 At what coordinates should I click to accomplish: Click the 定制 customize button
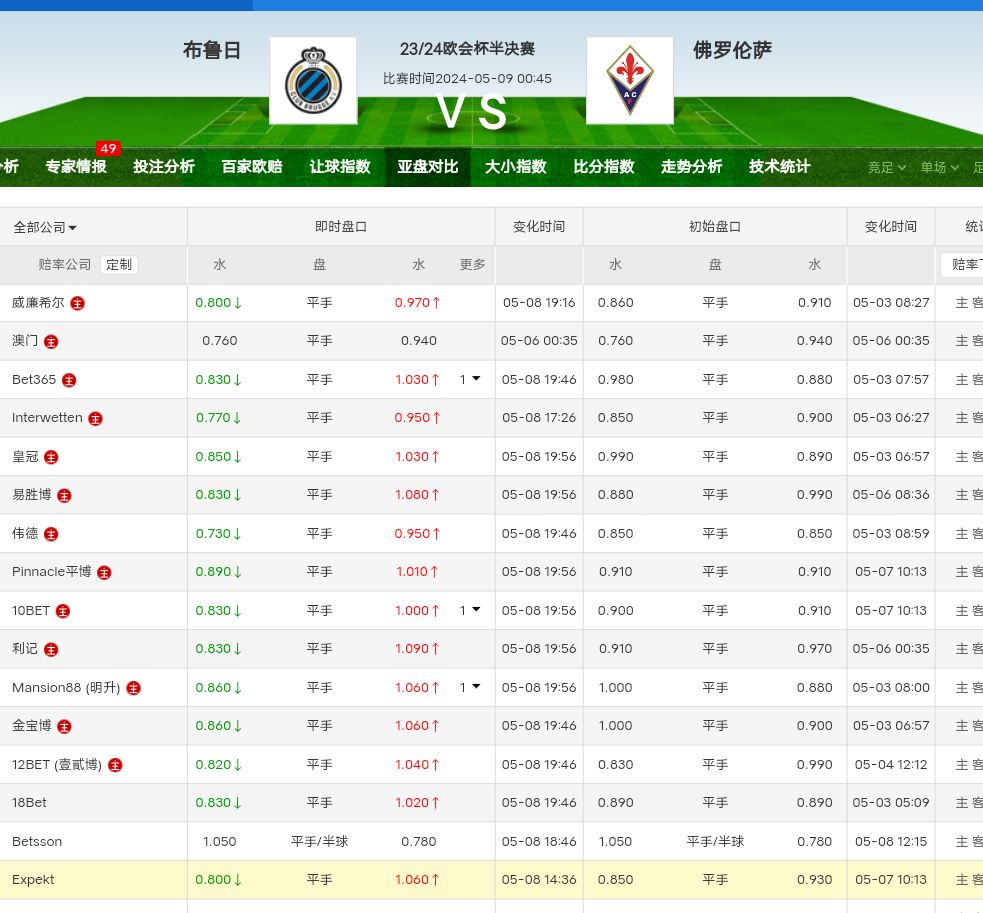[x=119, y=265]
